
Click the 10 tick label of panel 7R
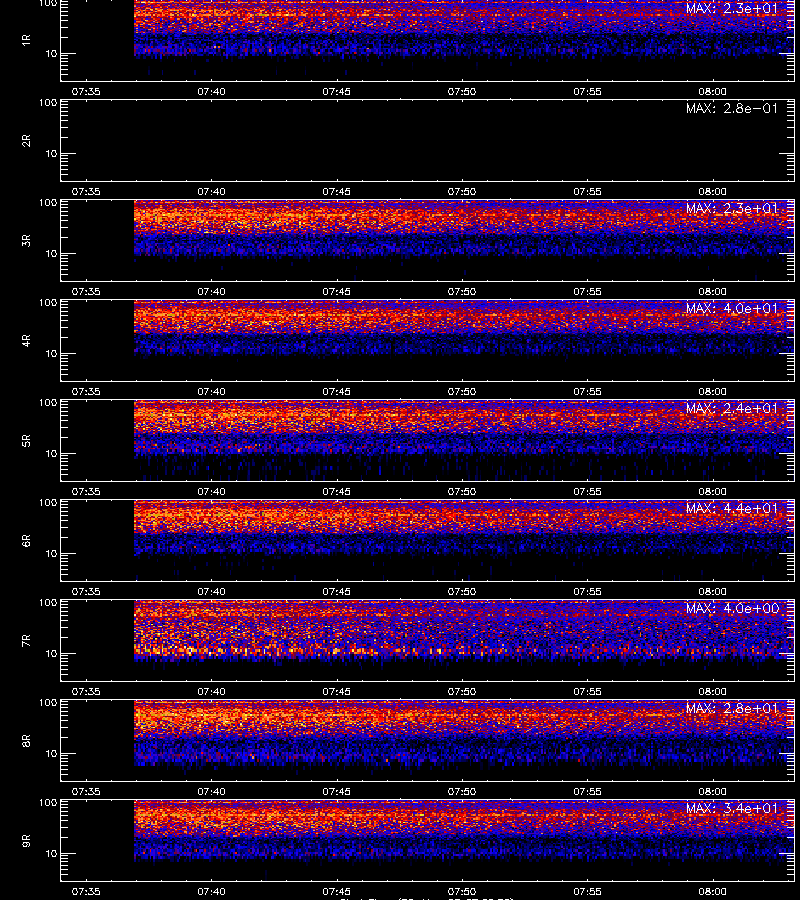[x=51, y=654]
